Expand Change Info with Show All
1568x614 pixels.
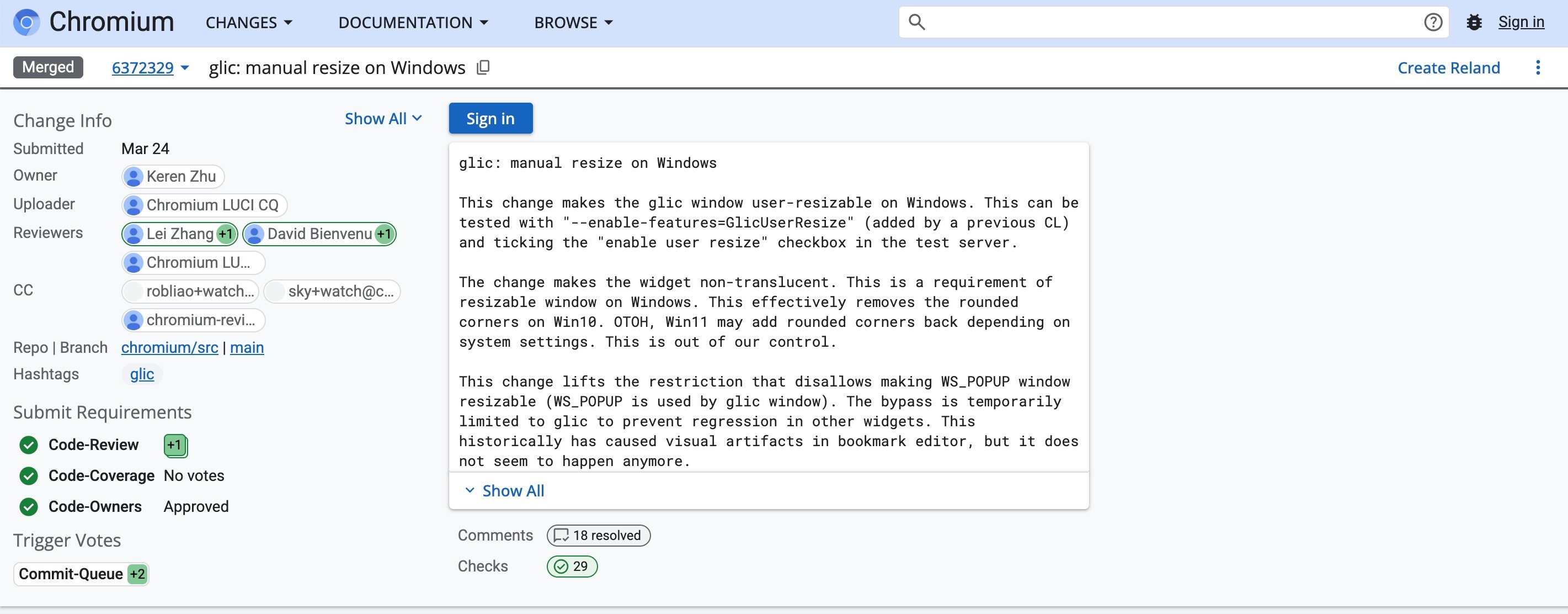(x=383, y=119)
